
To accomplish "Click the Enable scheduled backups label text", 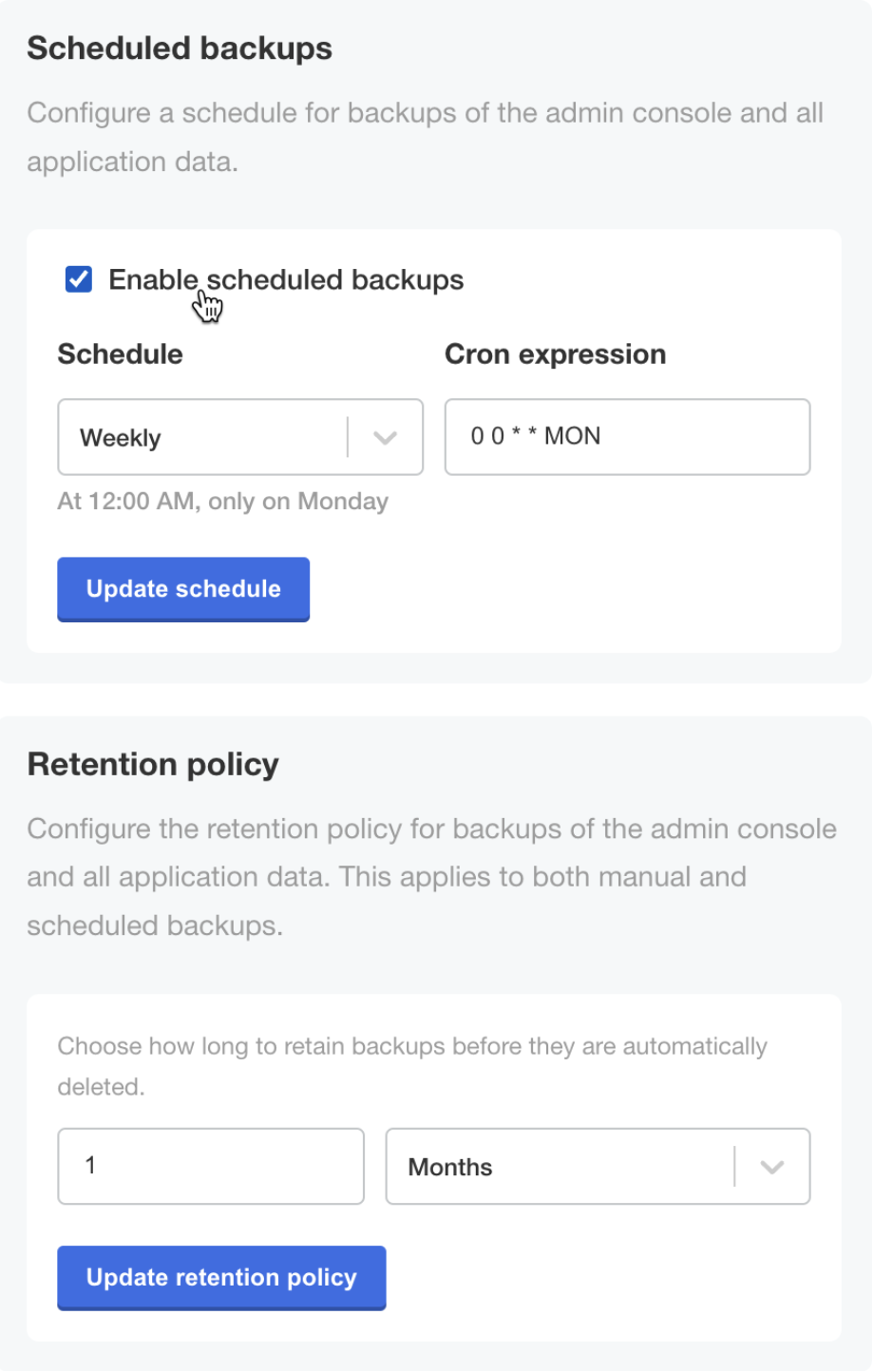I will (285, 278).
